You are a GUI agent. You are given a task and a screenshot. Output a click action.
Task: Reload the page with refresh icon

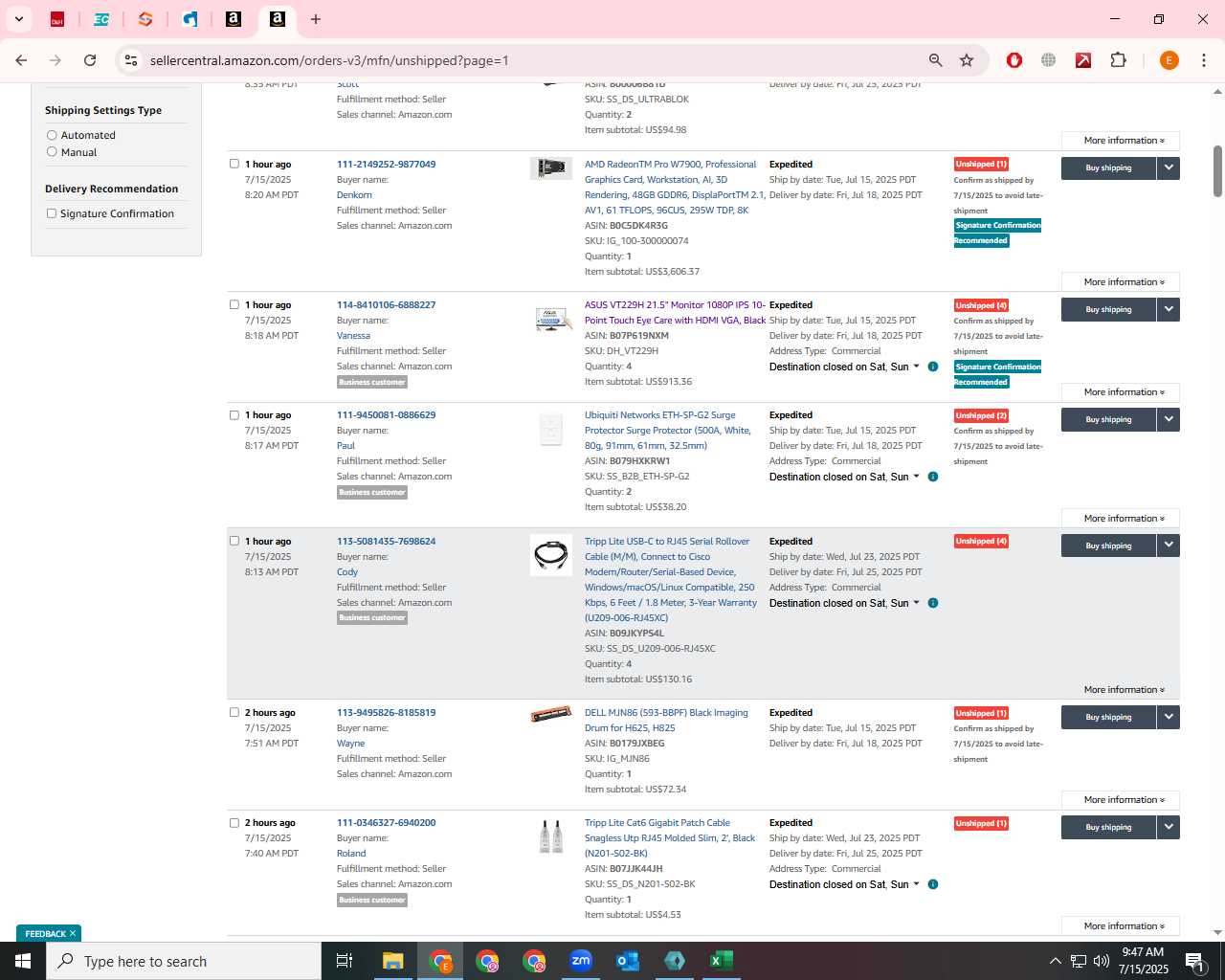[x=90, y=60]
